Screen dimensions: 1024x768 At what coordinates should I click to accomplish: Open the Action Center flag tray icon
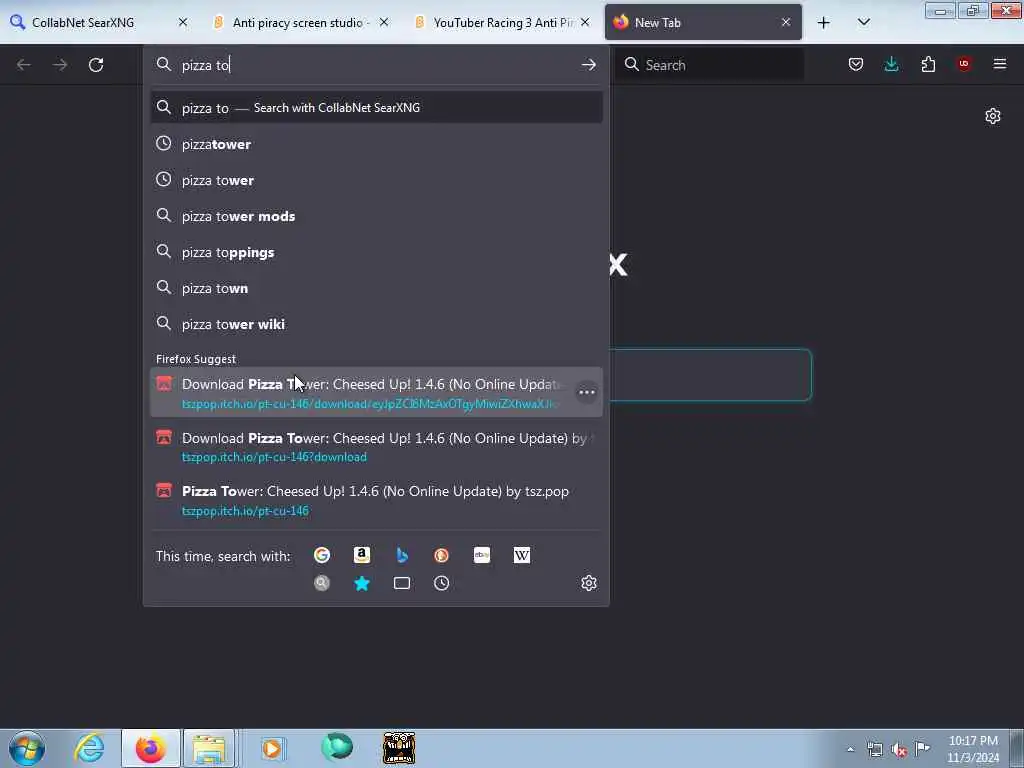(x=922, y=749)
